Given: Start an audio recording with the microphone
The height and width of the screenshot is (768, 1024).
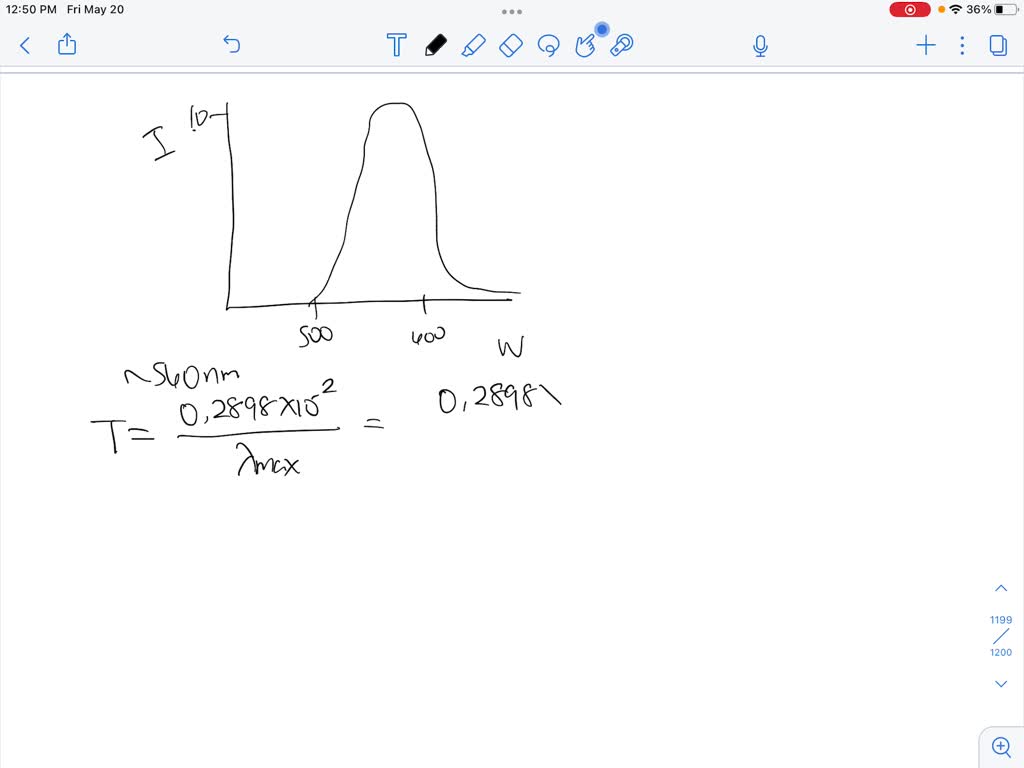Looking at the screenshot, I should (x=760, y=45).
